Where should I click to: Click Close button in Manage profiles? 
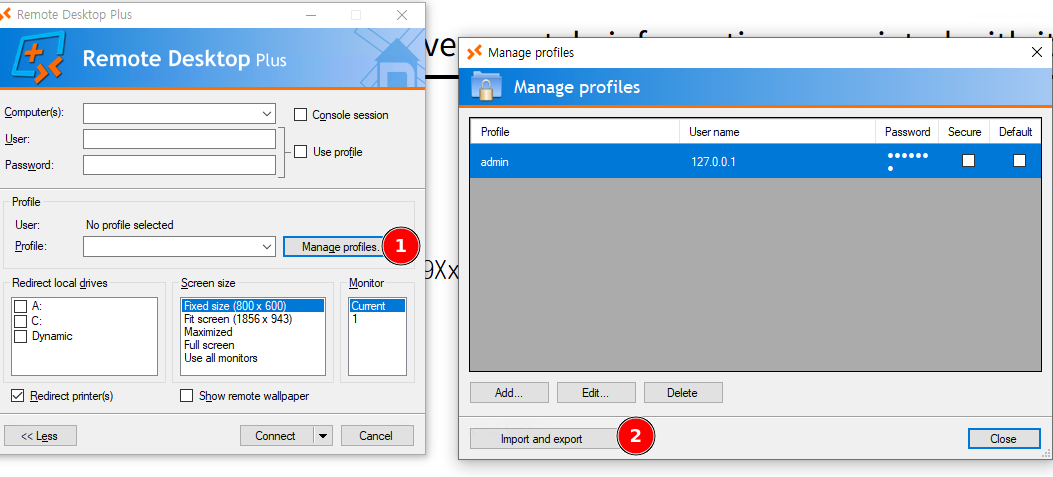(1003, 439)
